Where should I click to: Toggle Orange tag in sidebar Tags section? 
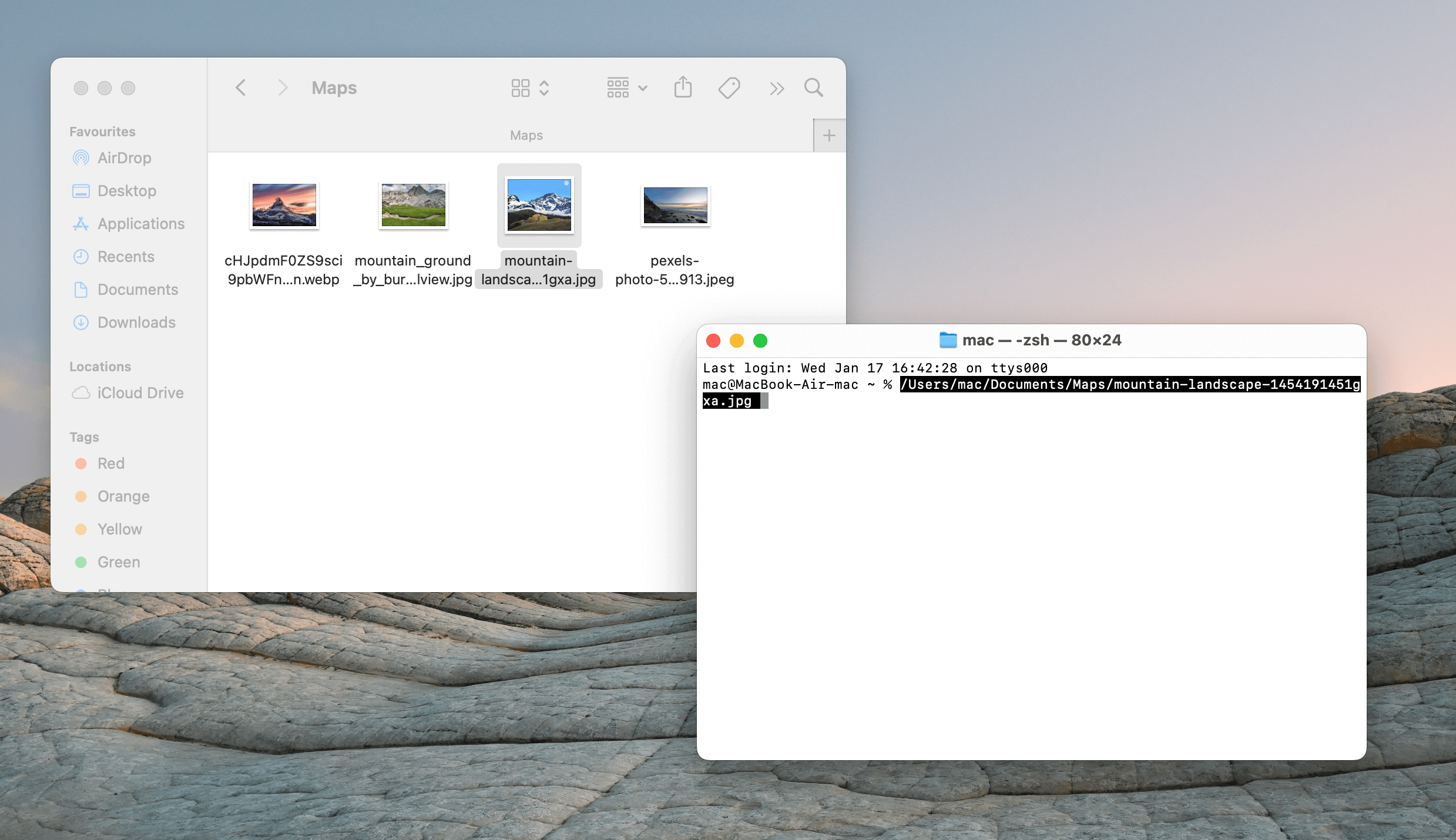pyautogui.click(x=123, y=495)
